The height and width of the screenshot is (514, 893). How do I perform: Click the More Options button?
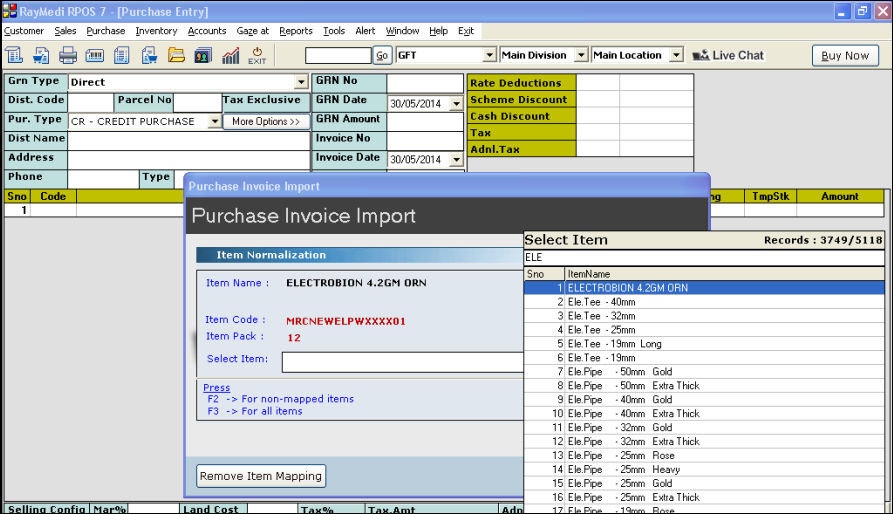tap(266, 122)
